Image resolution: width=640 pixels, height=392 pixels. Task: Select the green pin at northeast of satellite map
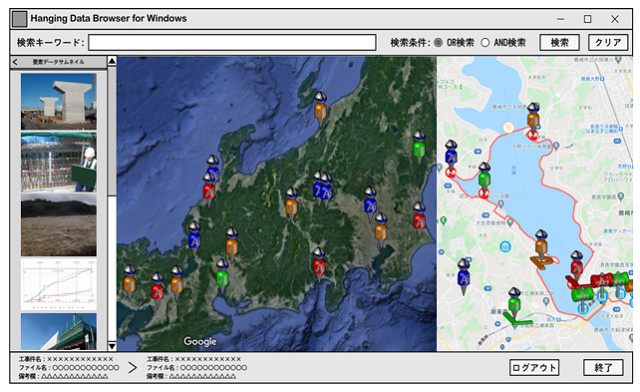point(419,146)
